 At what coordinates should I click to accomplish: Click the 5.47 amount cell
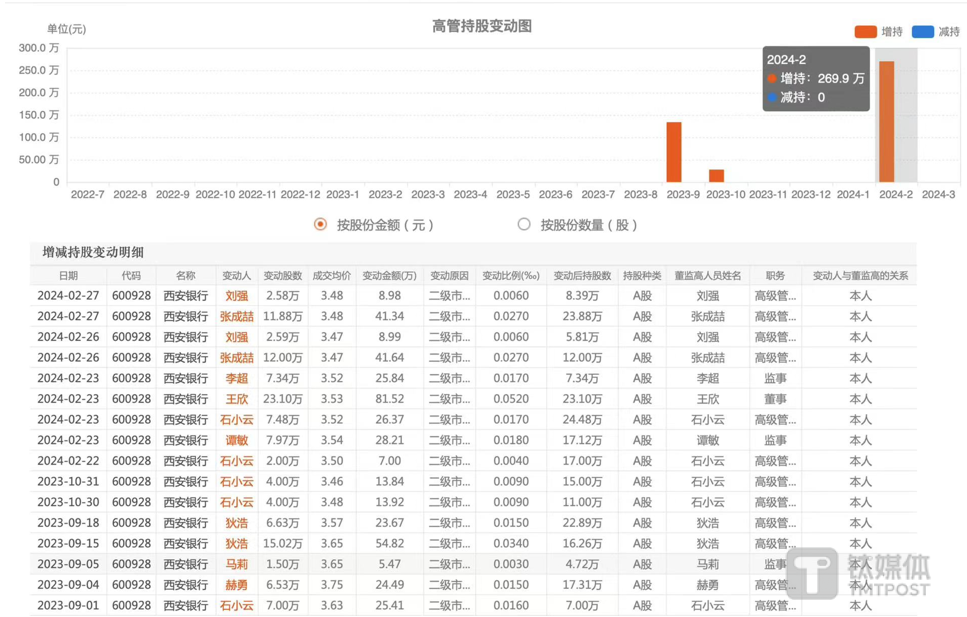390,564
